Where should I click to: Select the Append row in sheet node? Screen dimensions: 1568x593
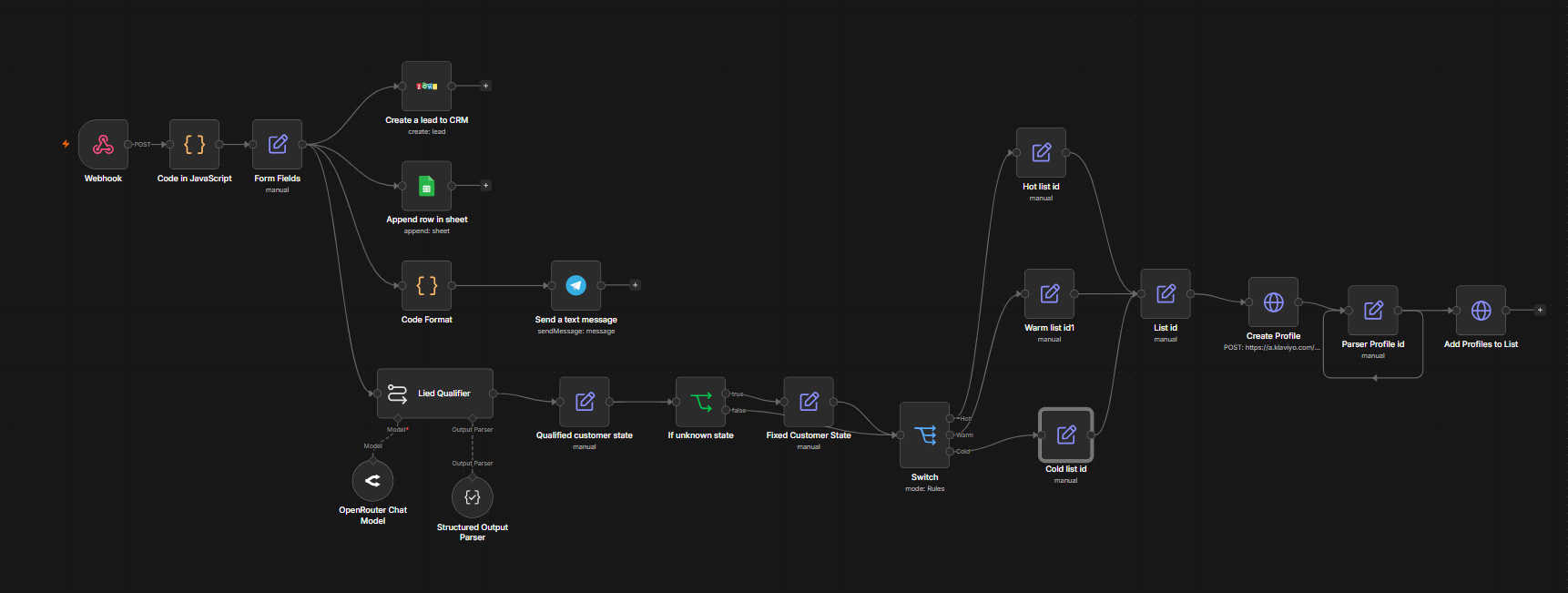(x=426, y=186)
